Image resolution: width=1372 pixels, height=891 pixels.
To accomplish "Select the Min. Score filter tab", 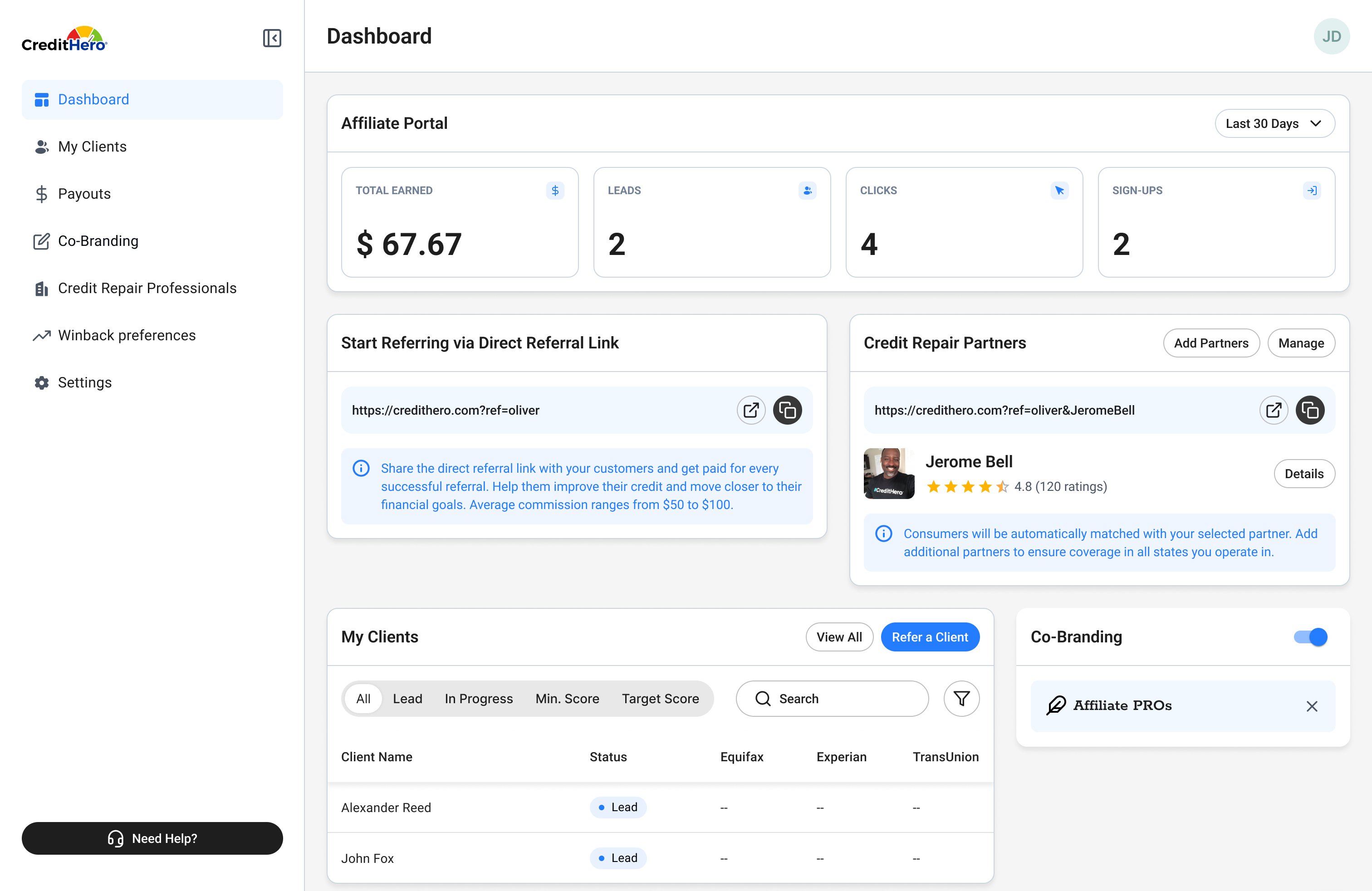I will [567, 699].
